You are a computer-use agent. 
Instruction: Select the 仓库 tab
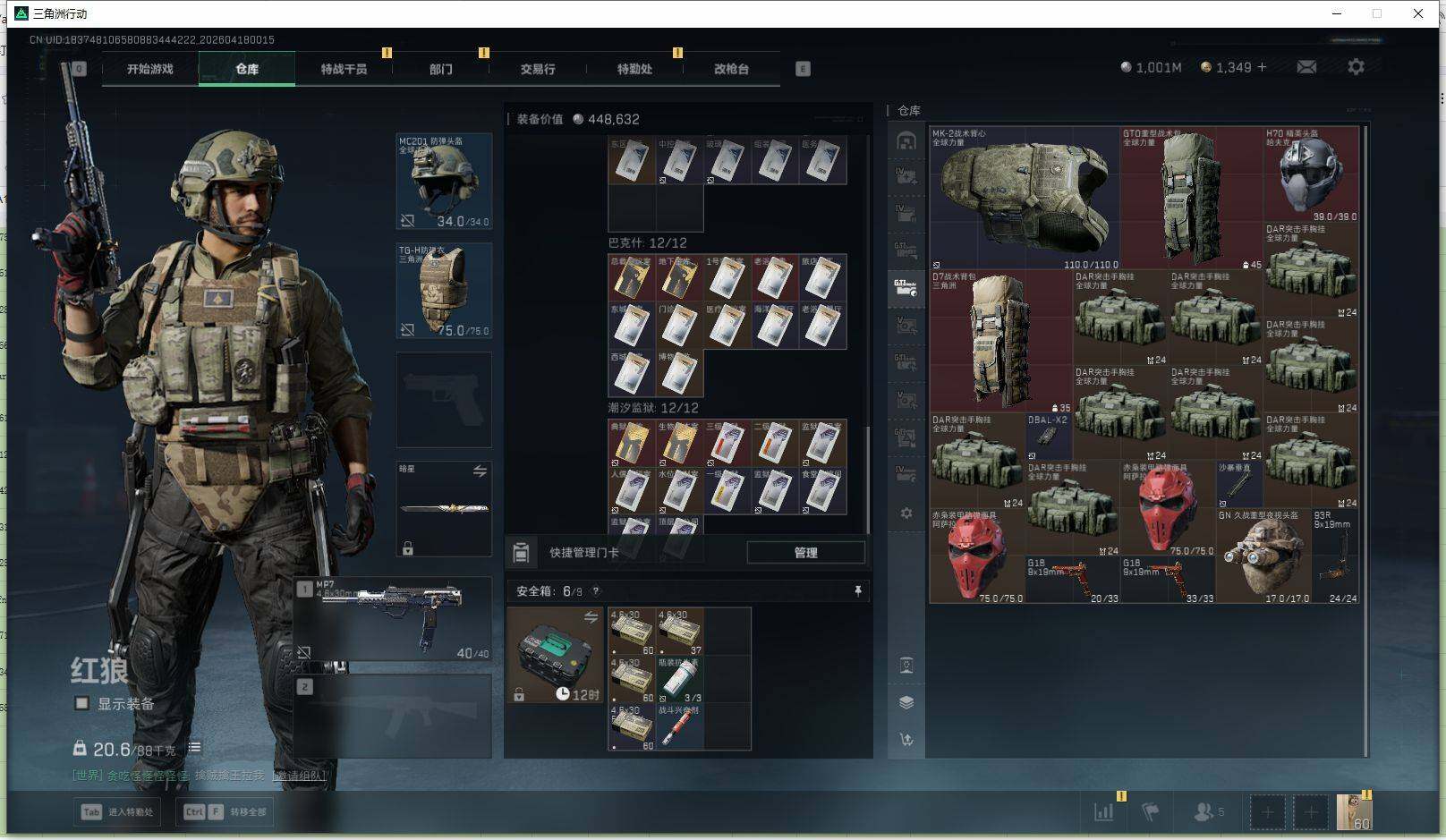(x=247, y=69)
